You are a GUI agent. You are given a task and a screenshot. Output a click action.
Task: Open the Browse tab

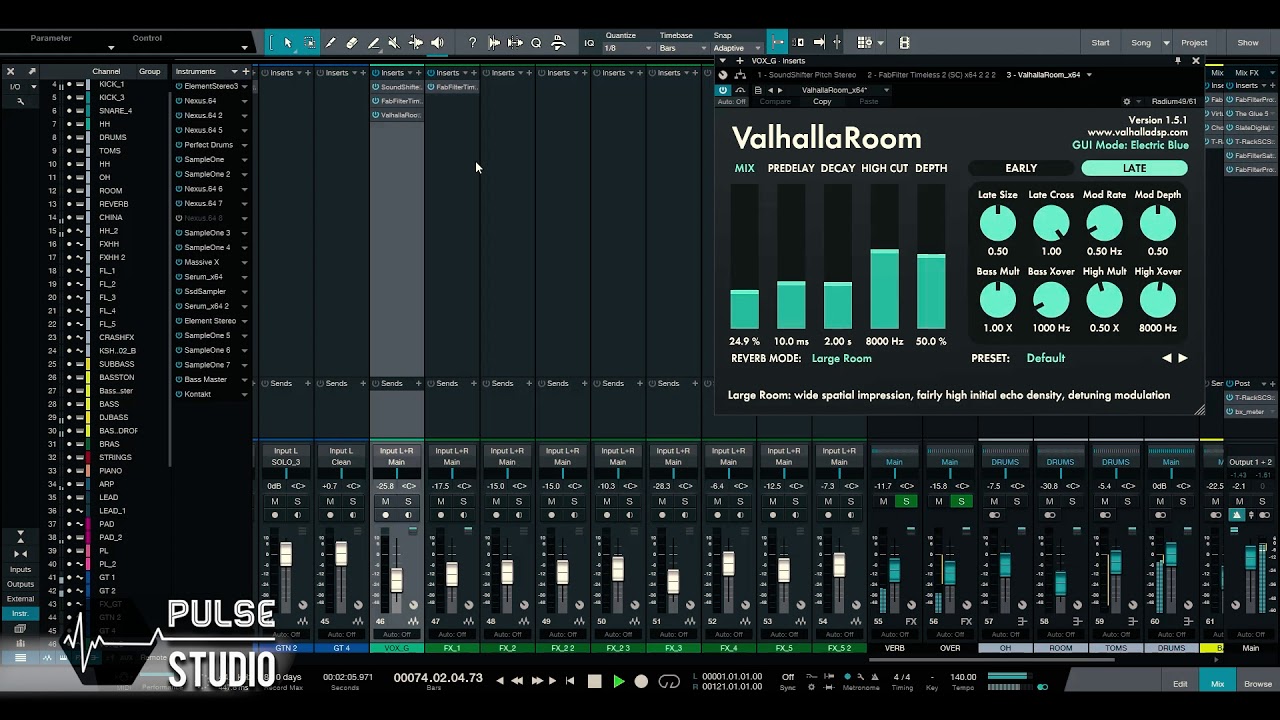(x=1258, y=684)
